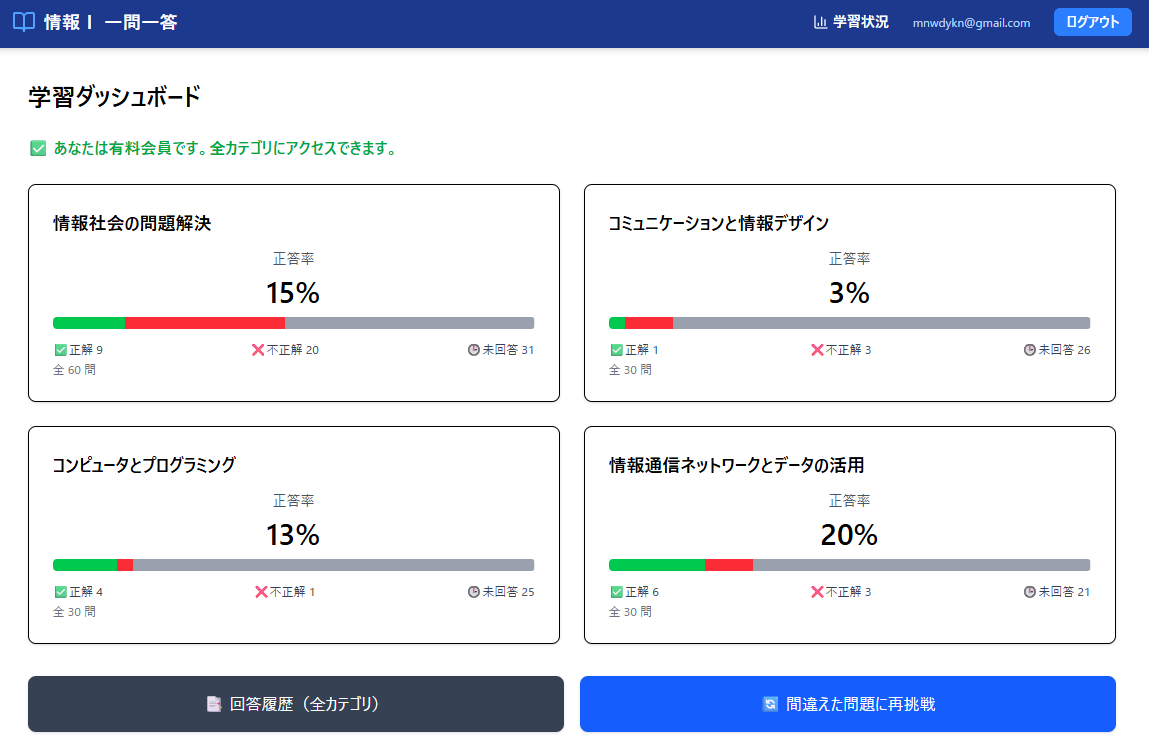Click the clock icon in 情報通信ネットワーク card
Screen dimensions: 1149x744
(x=1030, y=592)
